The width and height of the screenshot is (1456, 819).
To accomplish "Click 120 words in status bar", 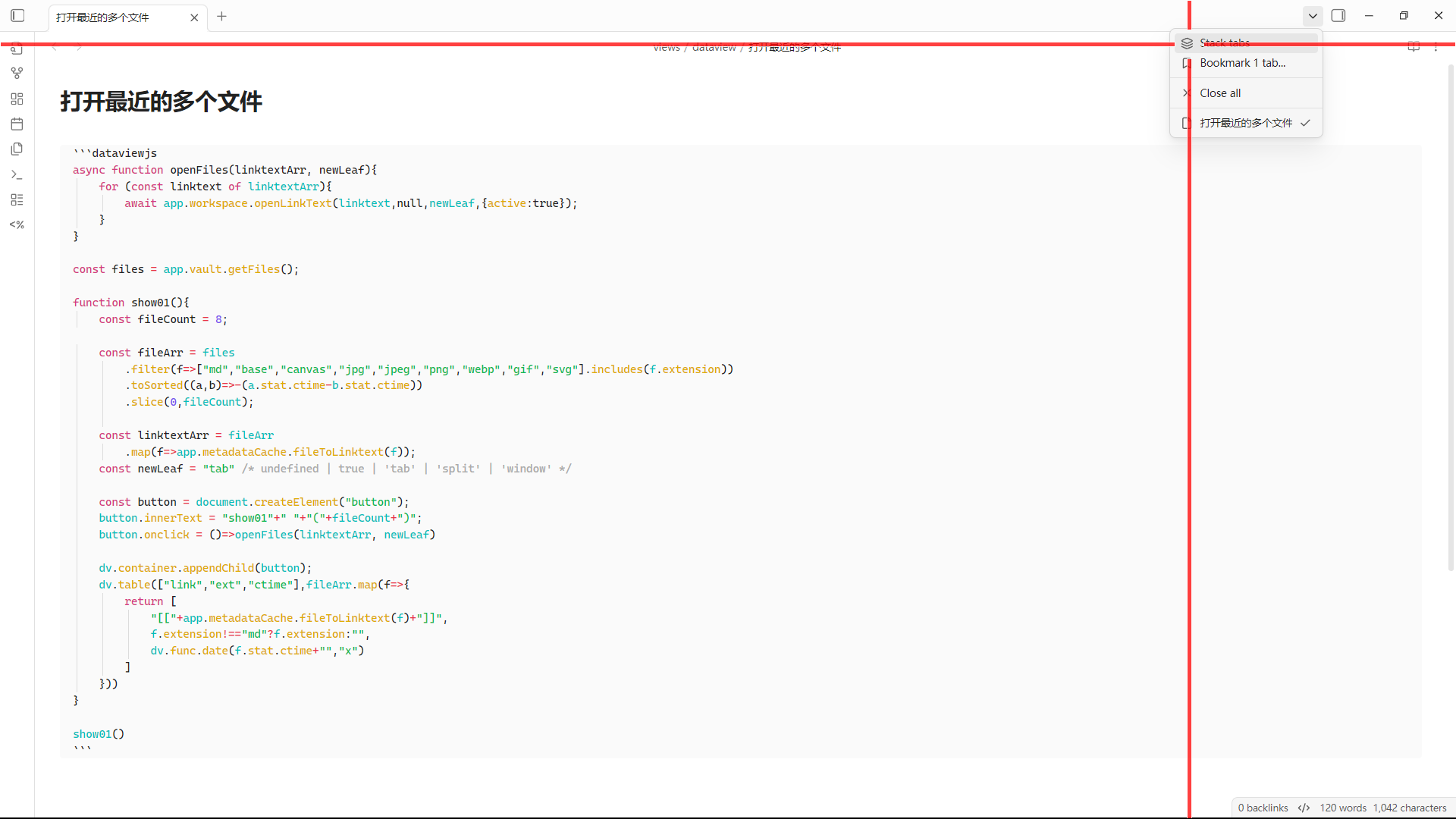I will (x=1343, y=808).
